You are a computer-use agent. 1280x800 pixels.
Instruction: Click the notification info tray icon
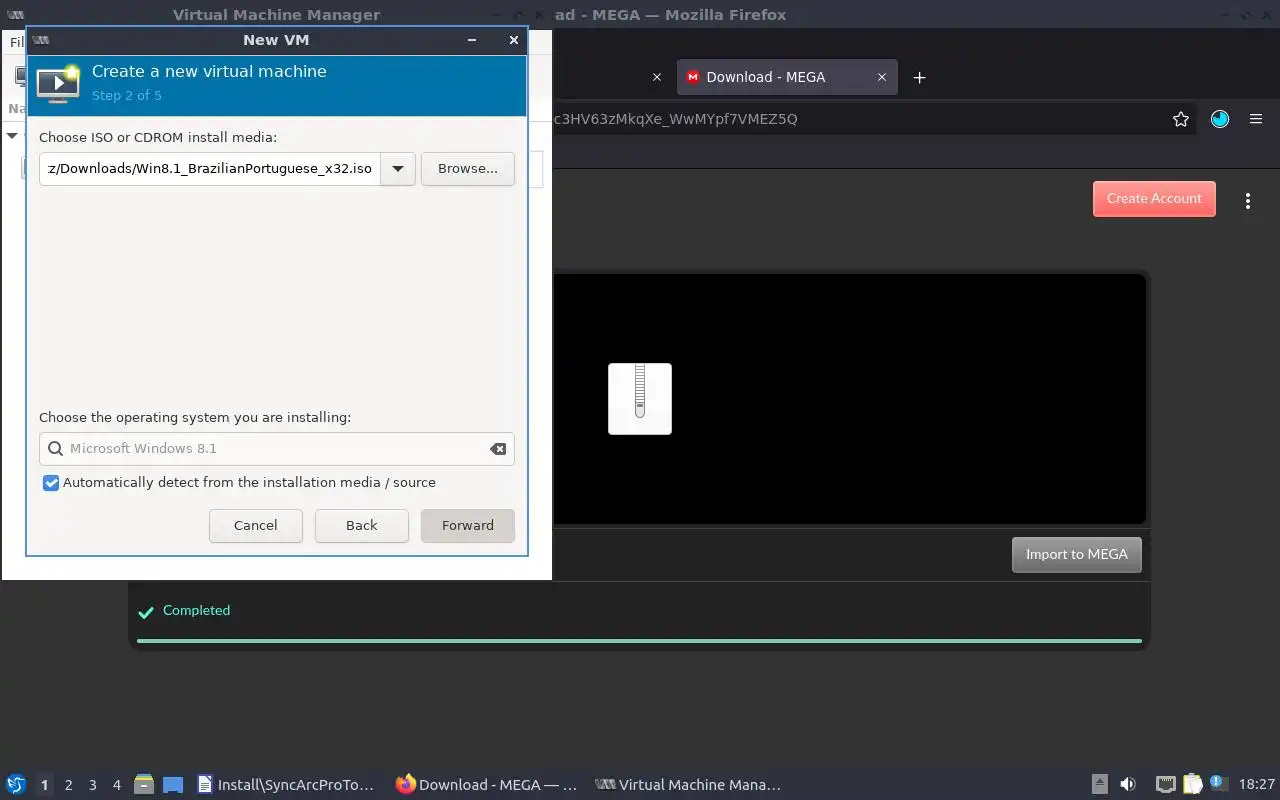(x=1218, y=783)
